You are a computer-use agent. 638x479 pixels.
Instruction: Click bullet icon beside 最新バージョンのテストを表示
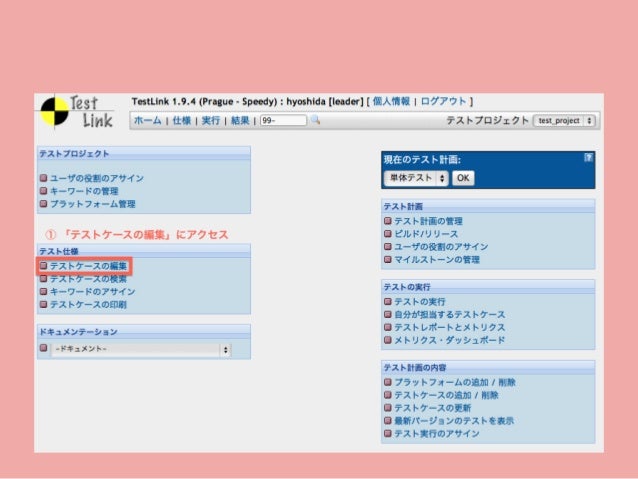[388, 420]
